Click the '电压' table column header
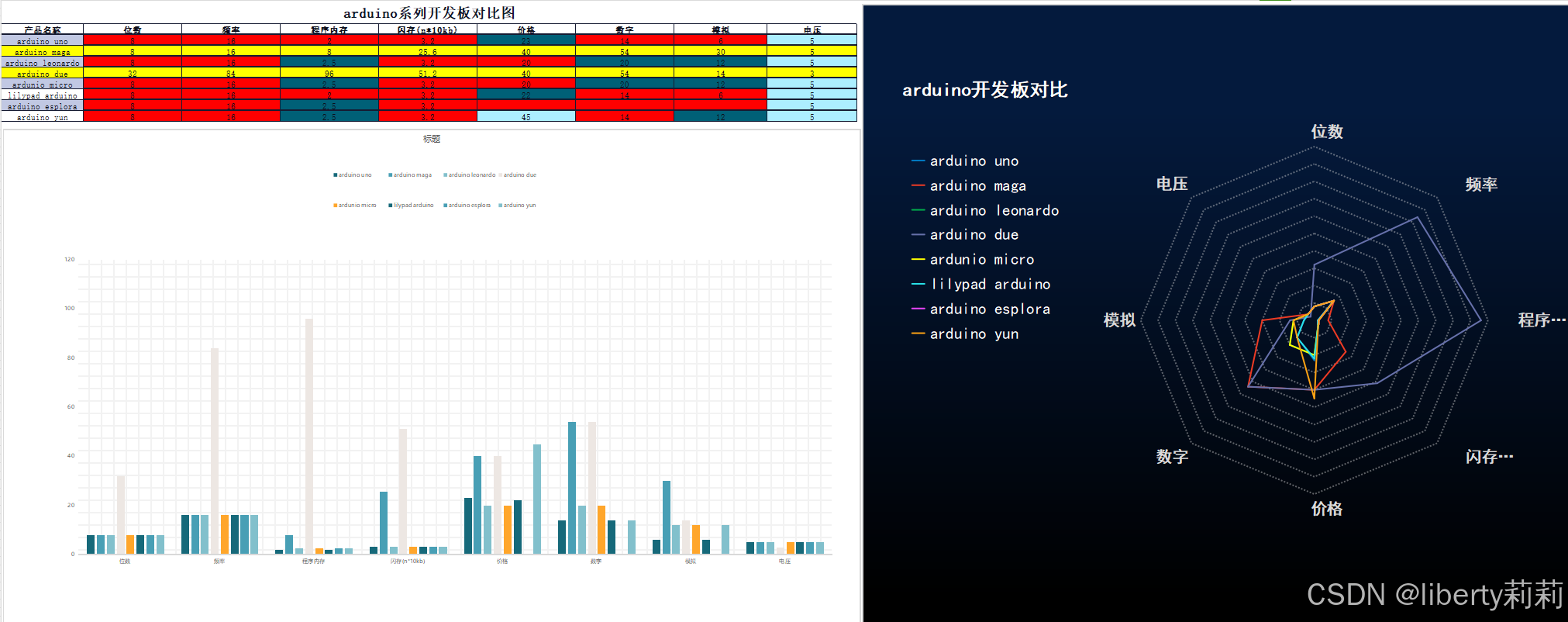1568x622 pixels. pyautogui.click(x=812, y=29)
